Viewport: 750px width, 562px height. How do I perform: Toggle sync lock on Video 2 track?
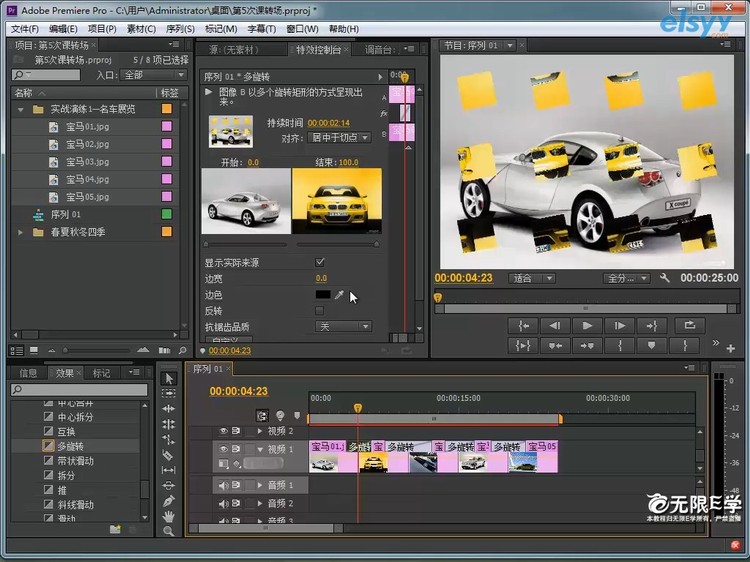coord(236,431)
